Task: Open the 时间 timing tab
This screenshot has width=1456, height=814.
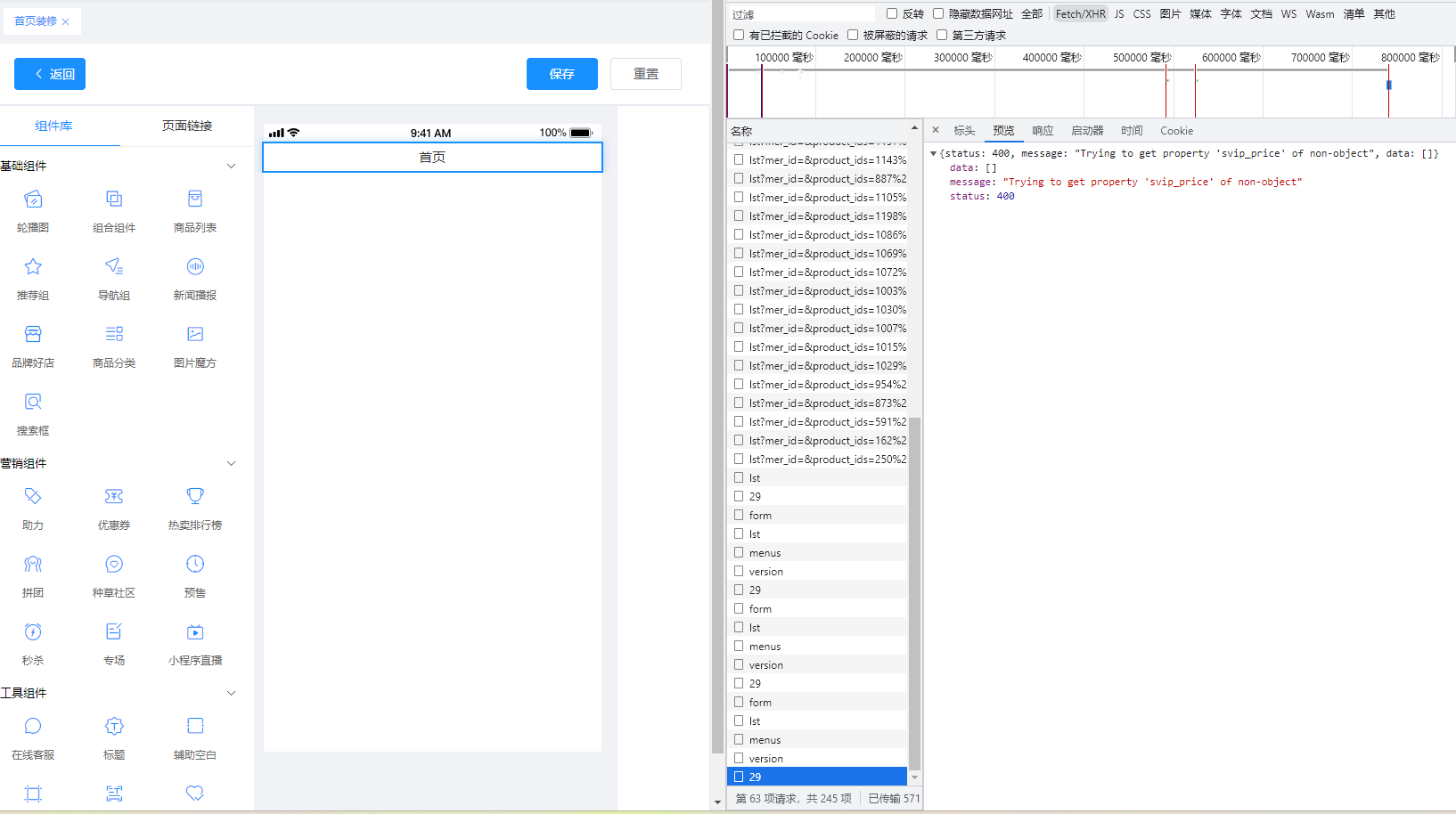Action: [1132, 131]
